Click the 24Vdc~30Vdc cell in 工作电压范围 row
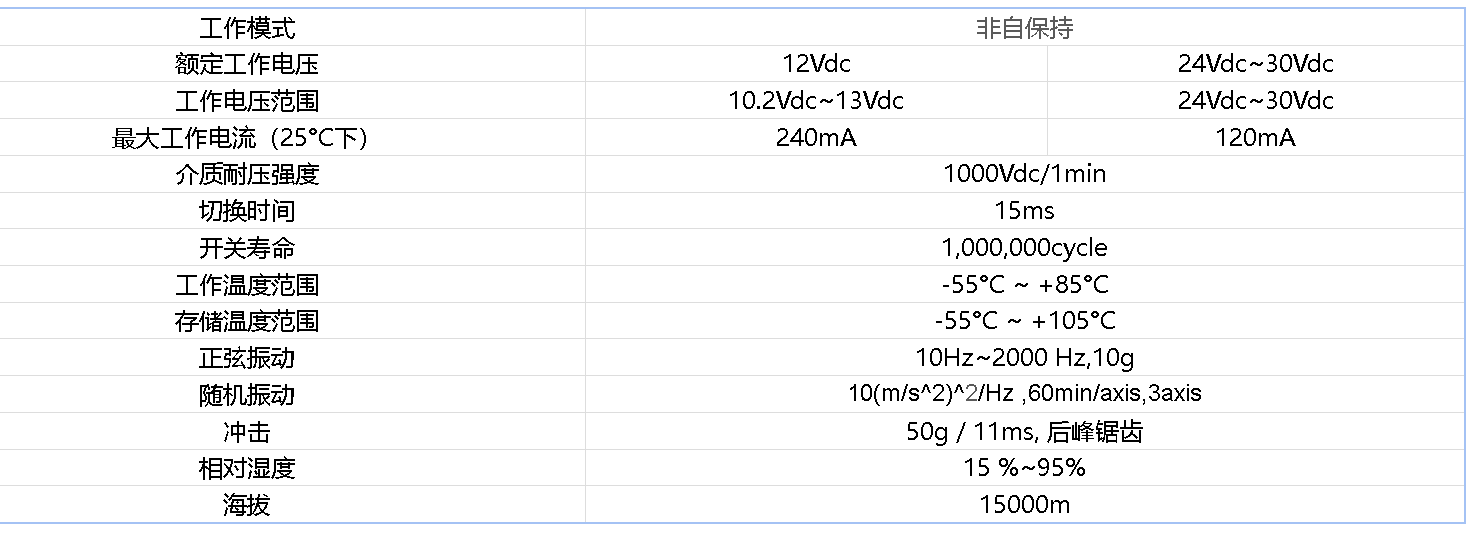The width and height of the screenshot is (1475, 542). (x=1256, y=101)
